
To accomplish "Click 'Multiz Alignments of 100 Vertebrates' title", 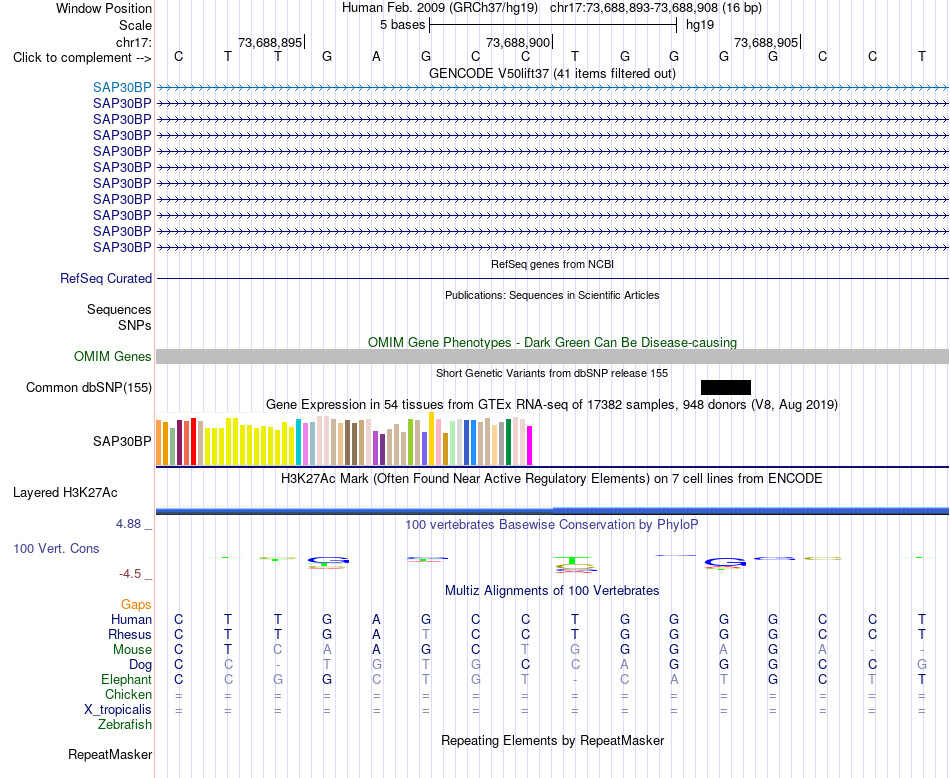I will coord(552,591).
